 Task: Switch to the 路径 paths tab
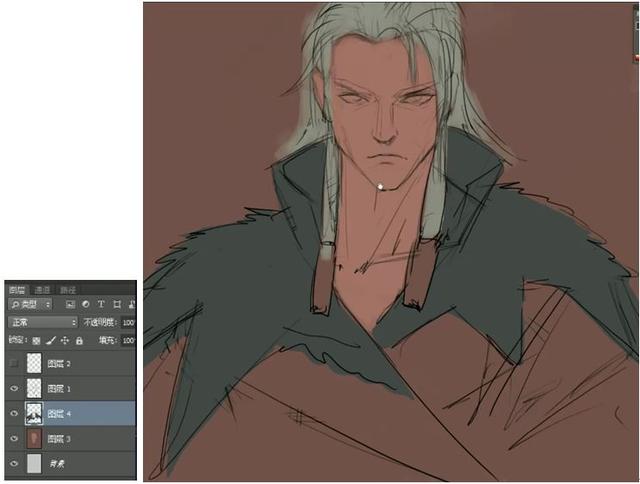click(x=67, y=290)
